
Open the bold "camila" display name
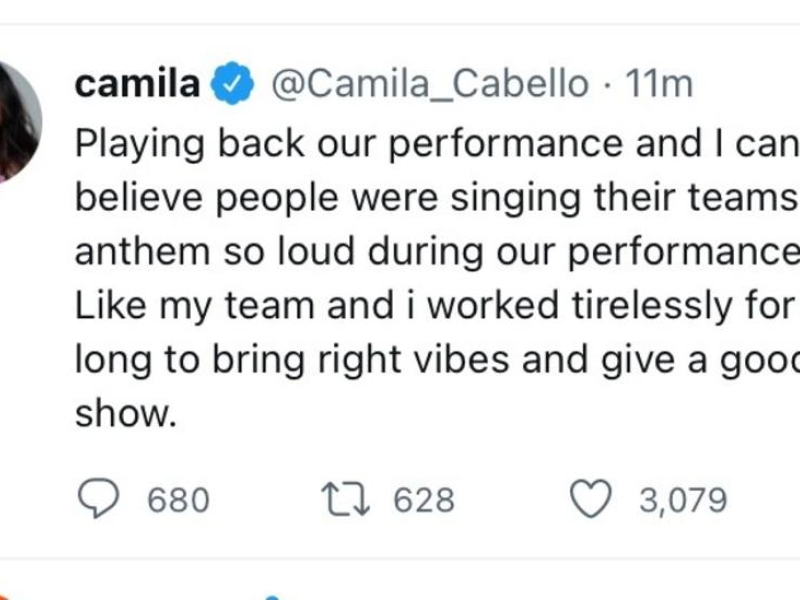click(137, 83)
